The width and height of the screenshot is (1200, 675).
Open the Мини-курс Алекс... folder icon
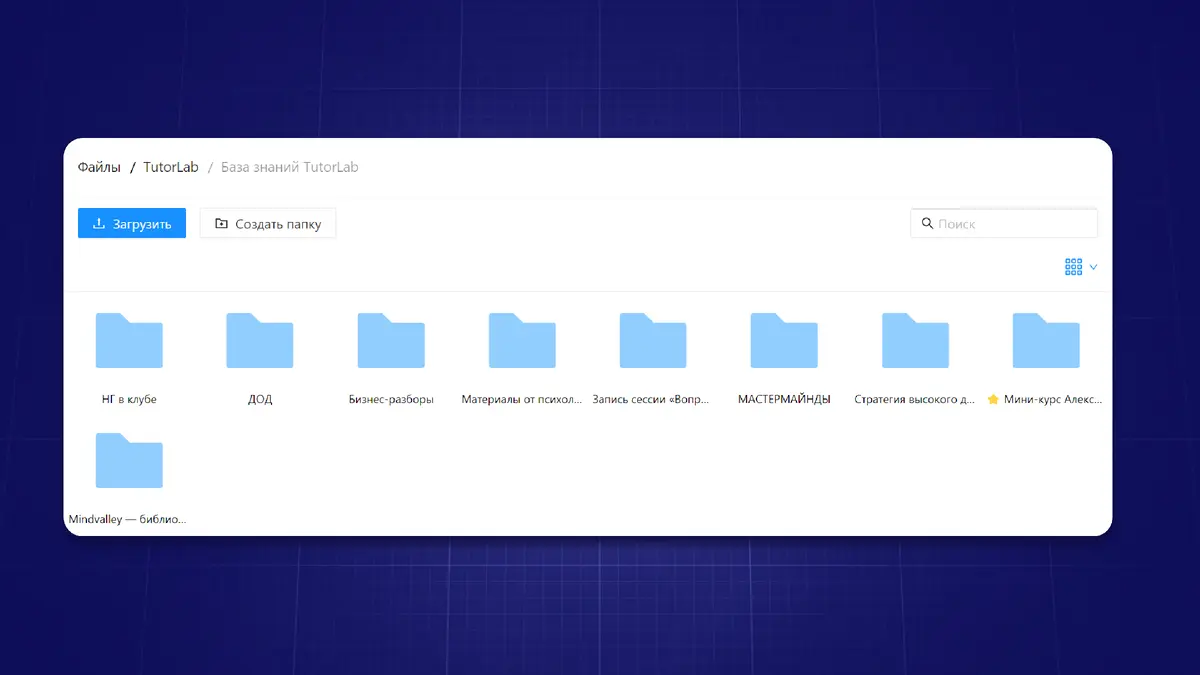click(1046, 341)
